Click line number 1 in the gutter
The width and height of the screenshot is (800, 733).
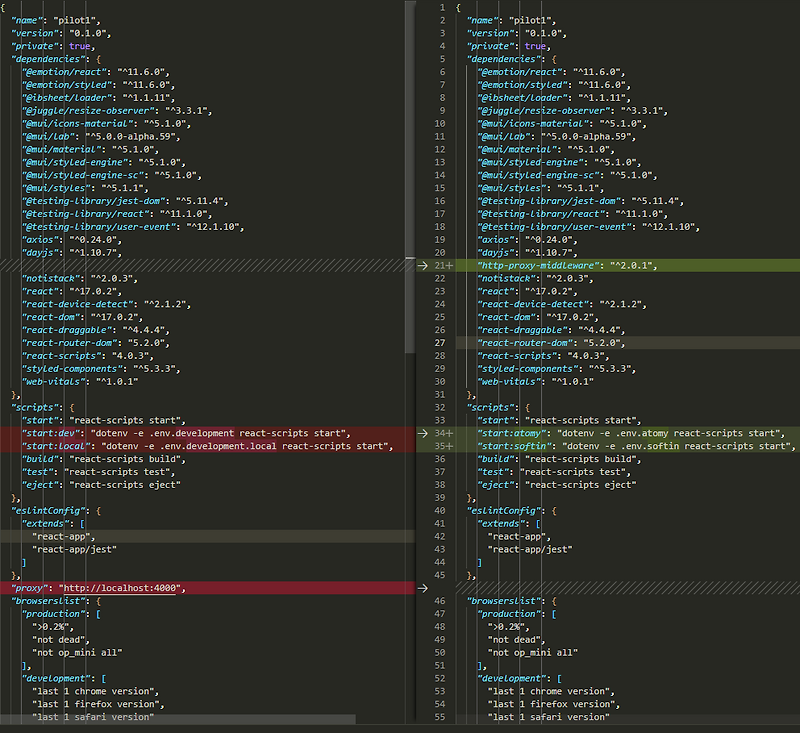pos(442,7)
